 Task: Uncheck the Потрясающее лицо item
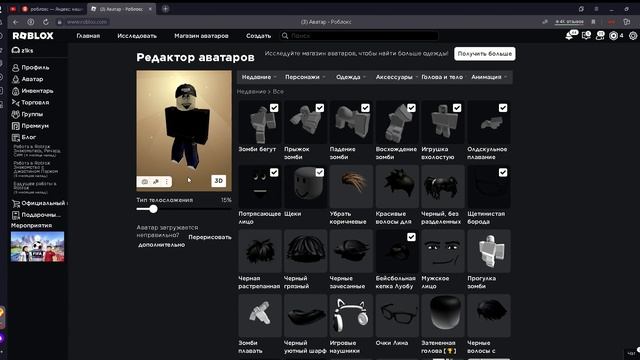coord(274,172)
